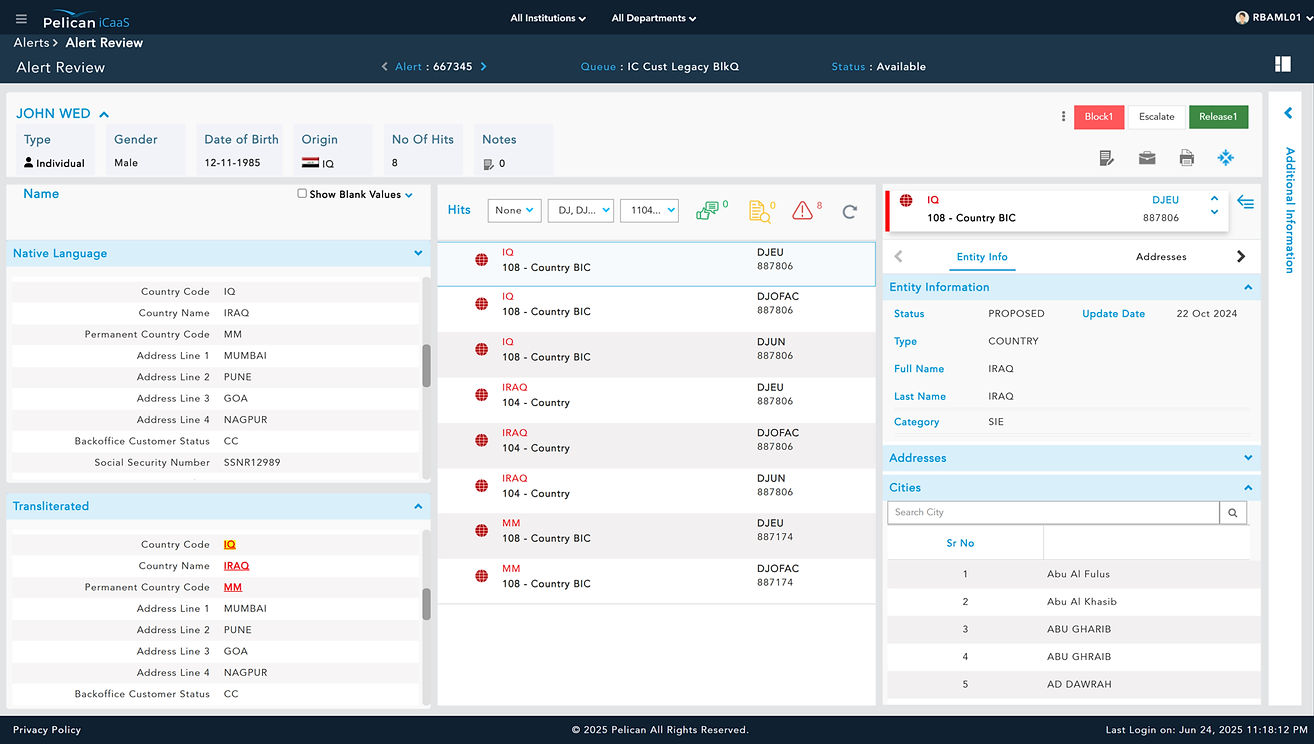
Task: Click the print icon
Action: click(x=1186, y=158)
